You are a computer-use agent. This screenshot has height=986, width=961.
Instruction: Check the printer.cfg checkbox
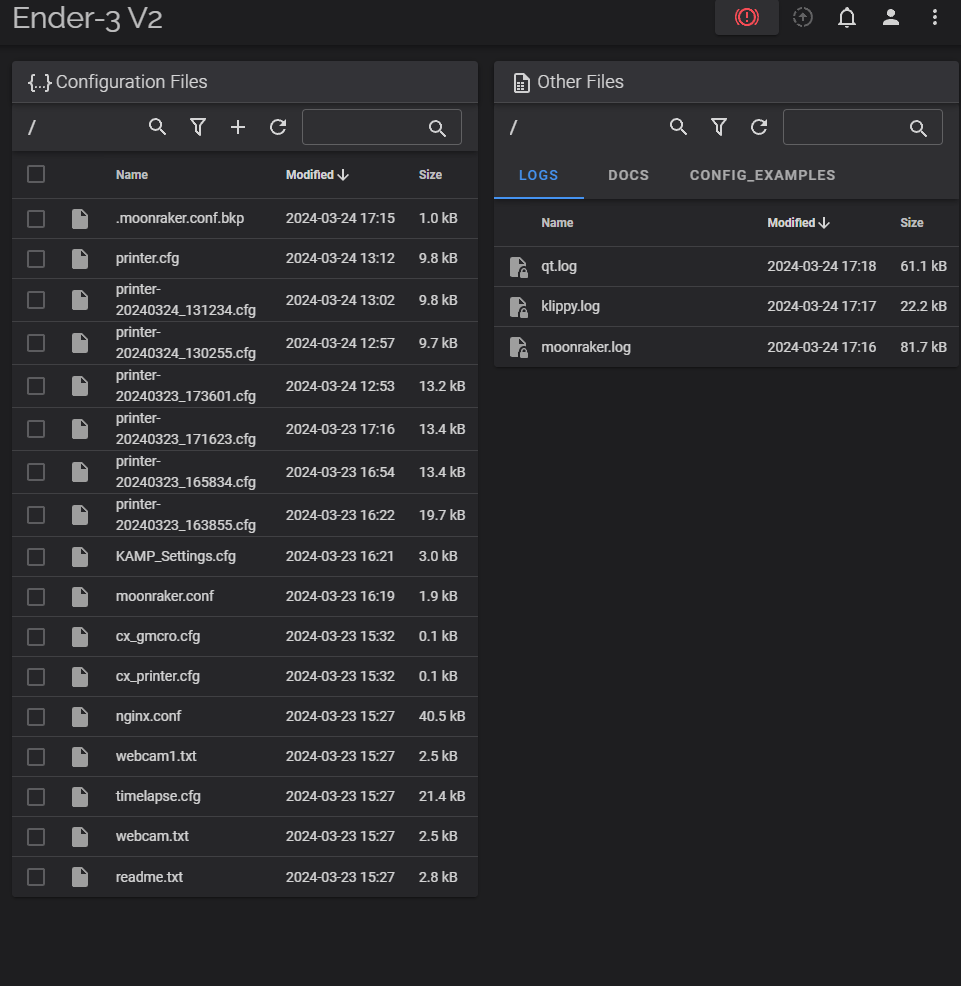(x=36, y=258)
